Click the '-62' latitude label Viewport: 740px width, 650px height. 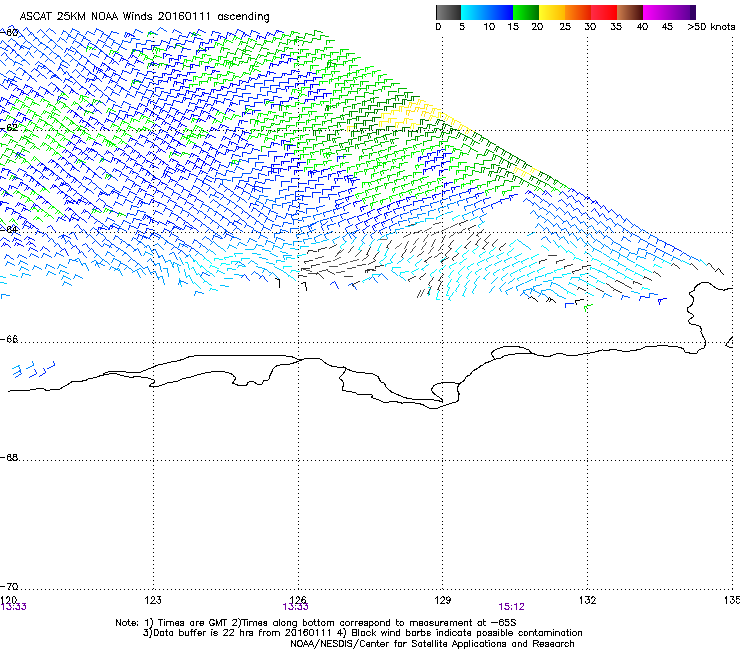(9, 127)
